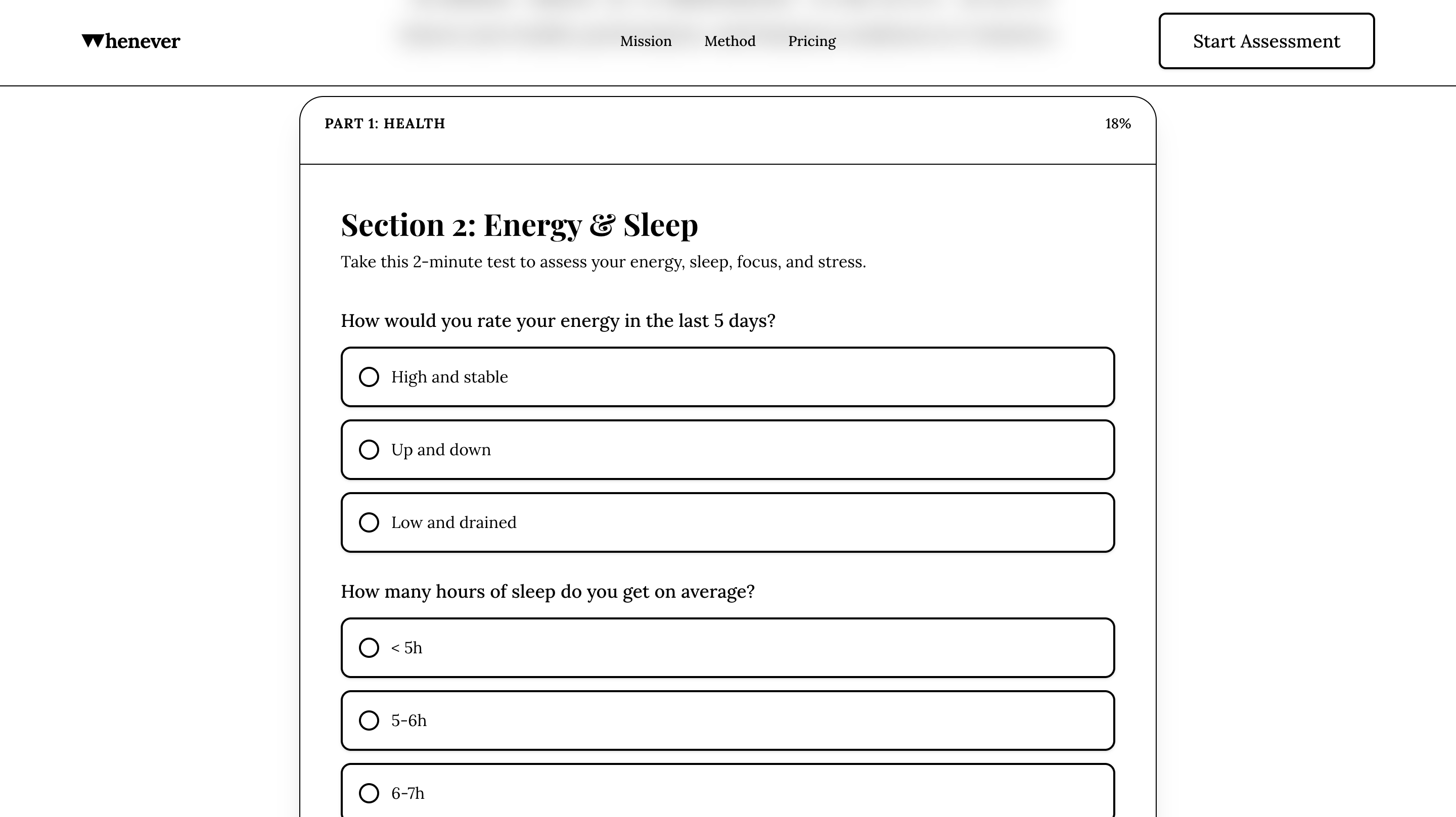1456x817 pixels.
Task: Click the 18% progress indicator
Action: (x=1117, y=124)
